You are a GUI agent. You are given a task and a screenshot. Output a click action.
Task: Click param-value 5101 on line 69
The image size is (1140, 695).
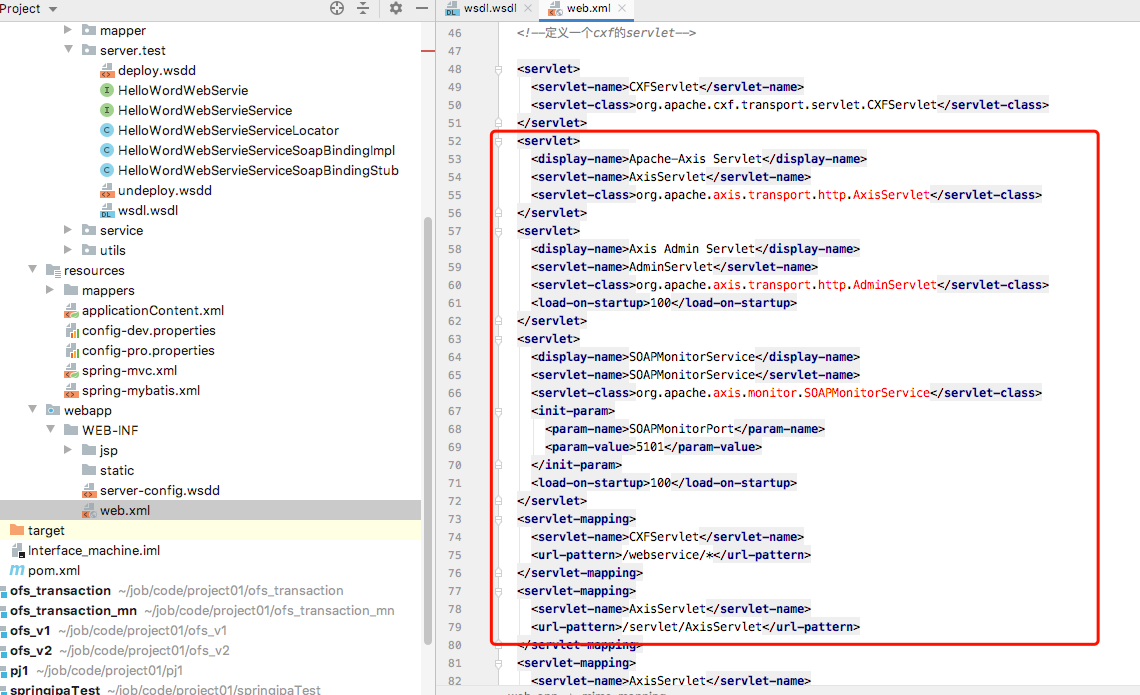point(650,447)
